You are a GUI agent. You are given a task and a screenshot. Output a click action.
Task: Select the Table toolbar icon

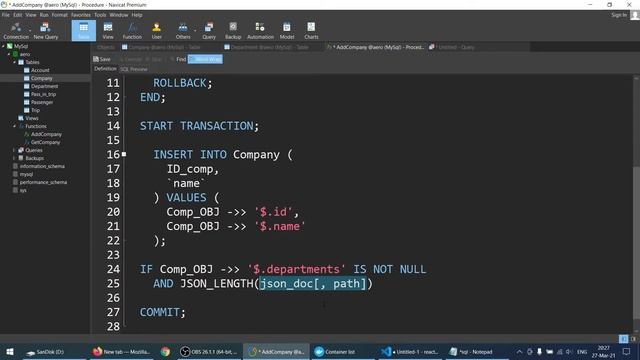click(x=84, y=31)
